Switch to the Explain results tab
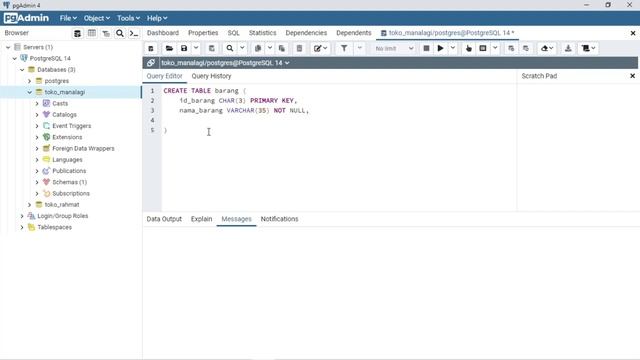 pos(202,219)
